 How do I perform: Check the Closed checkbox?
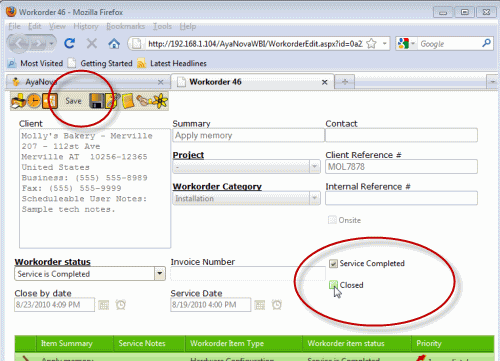coord(333,285)
